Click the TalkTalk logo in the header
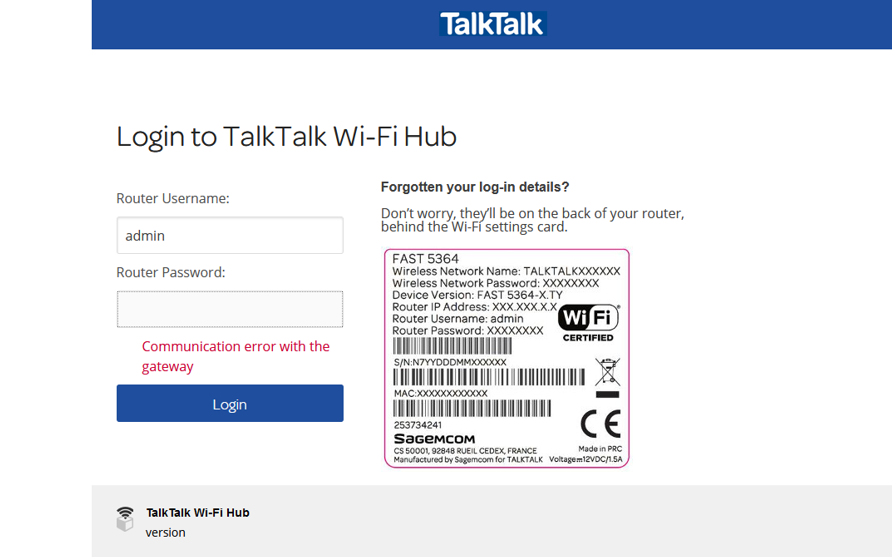The height and width of the screenshot is (557, 892). click(492, 24)
